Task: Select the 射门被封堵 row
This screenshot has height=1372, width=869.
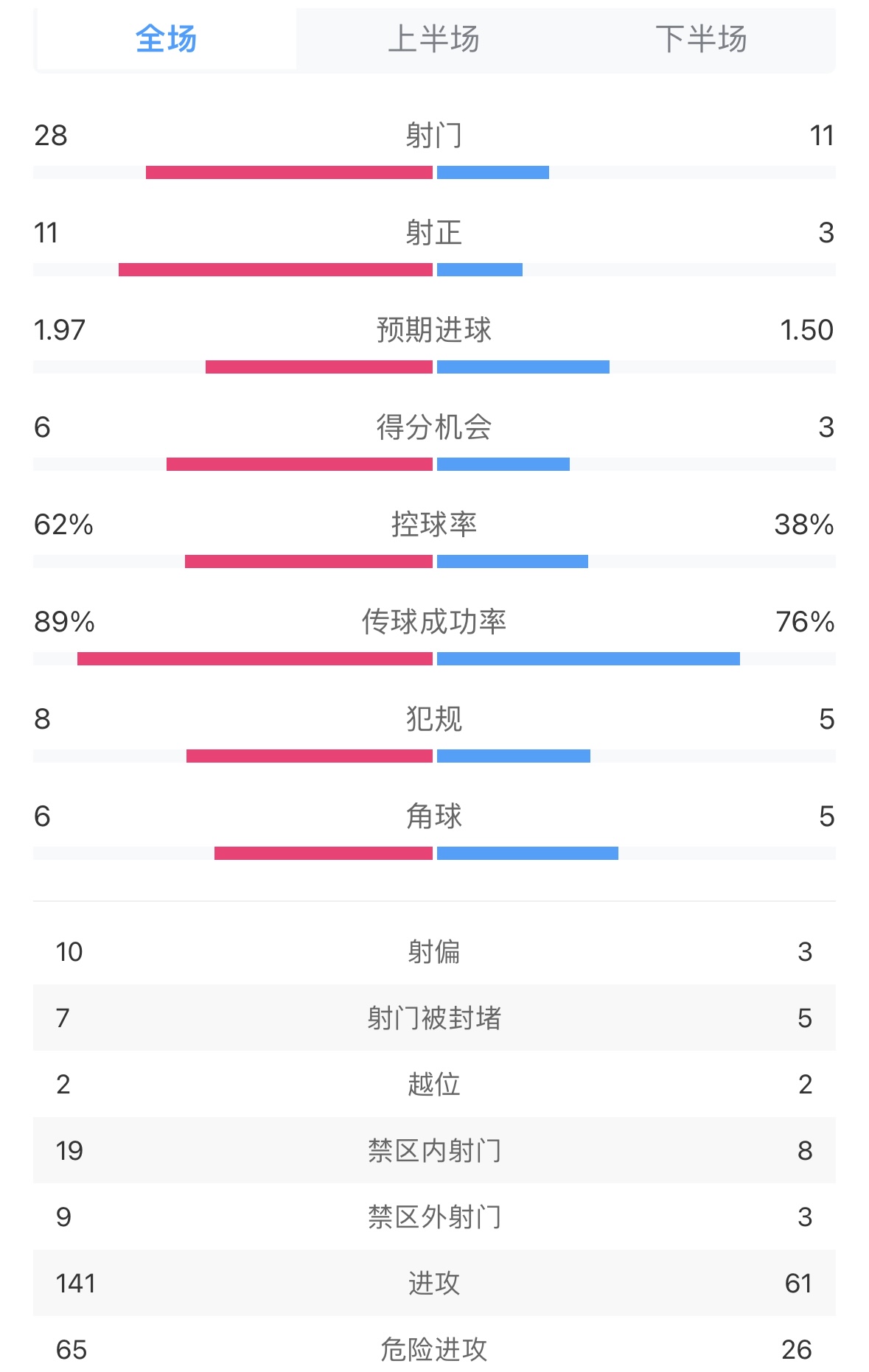Action: 433,1018
